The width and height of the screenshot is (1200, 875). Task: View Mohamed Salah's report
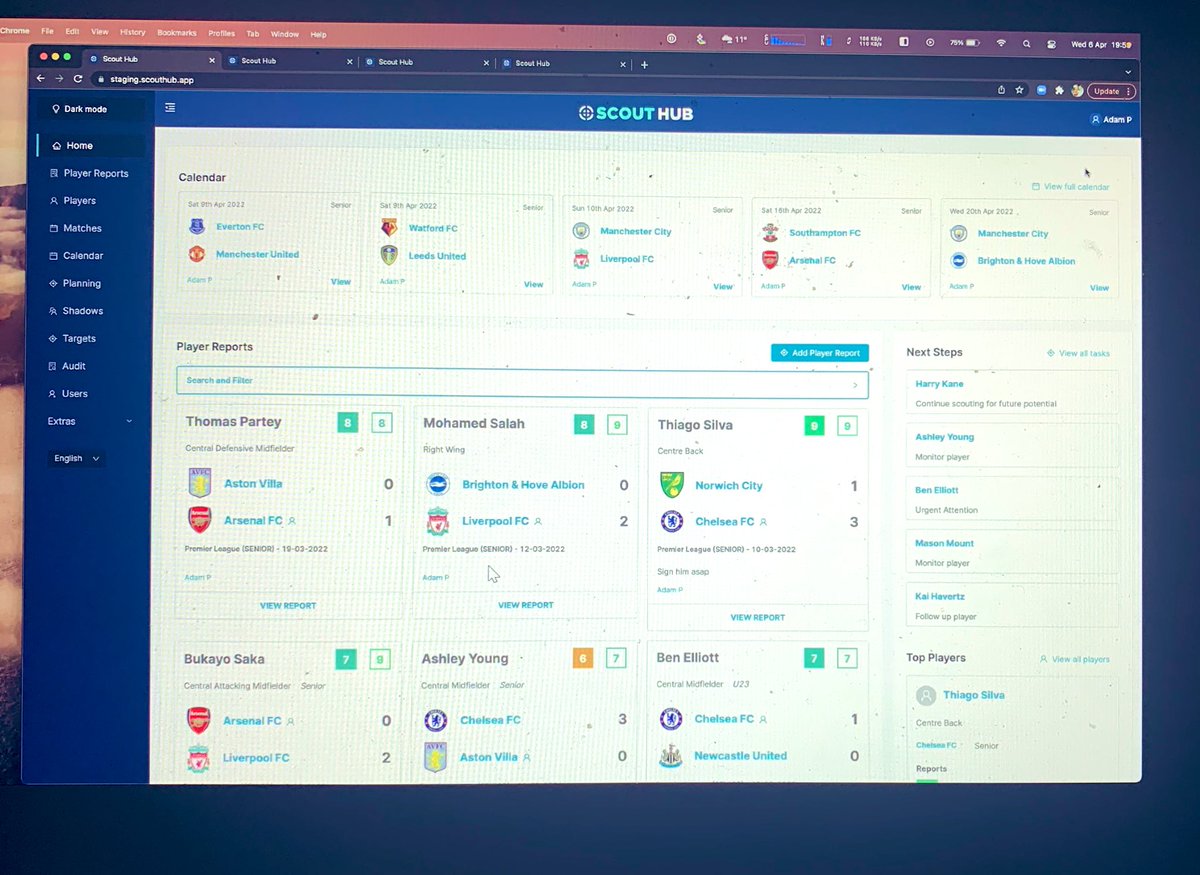[524, 604]
